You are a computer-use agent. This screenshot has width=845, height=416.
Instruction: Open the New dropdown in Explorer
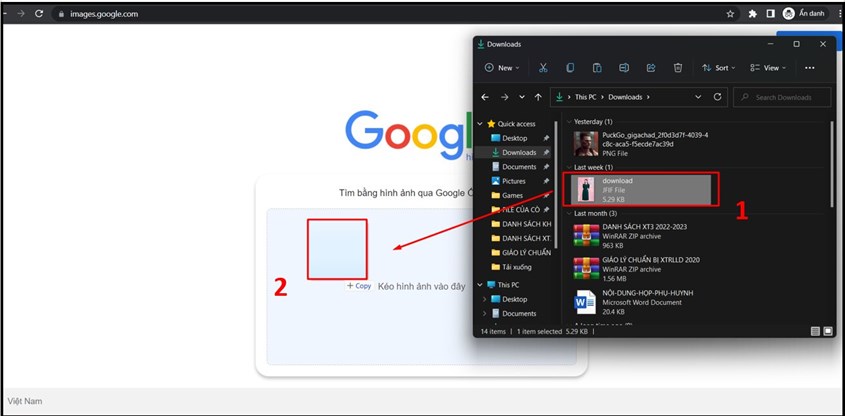(x=502, y=68)
